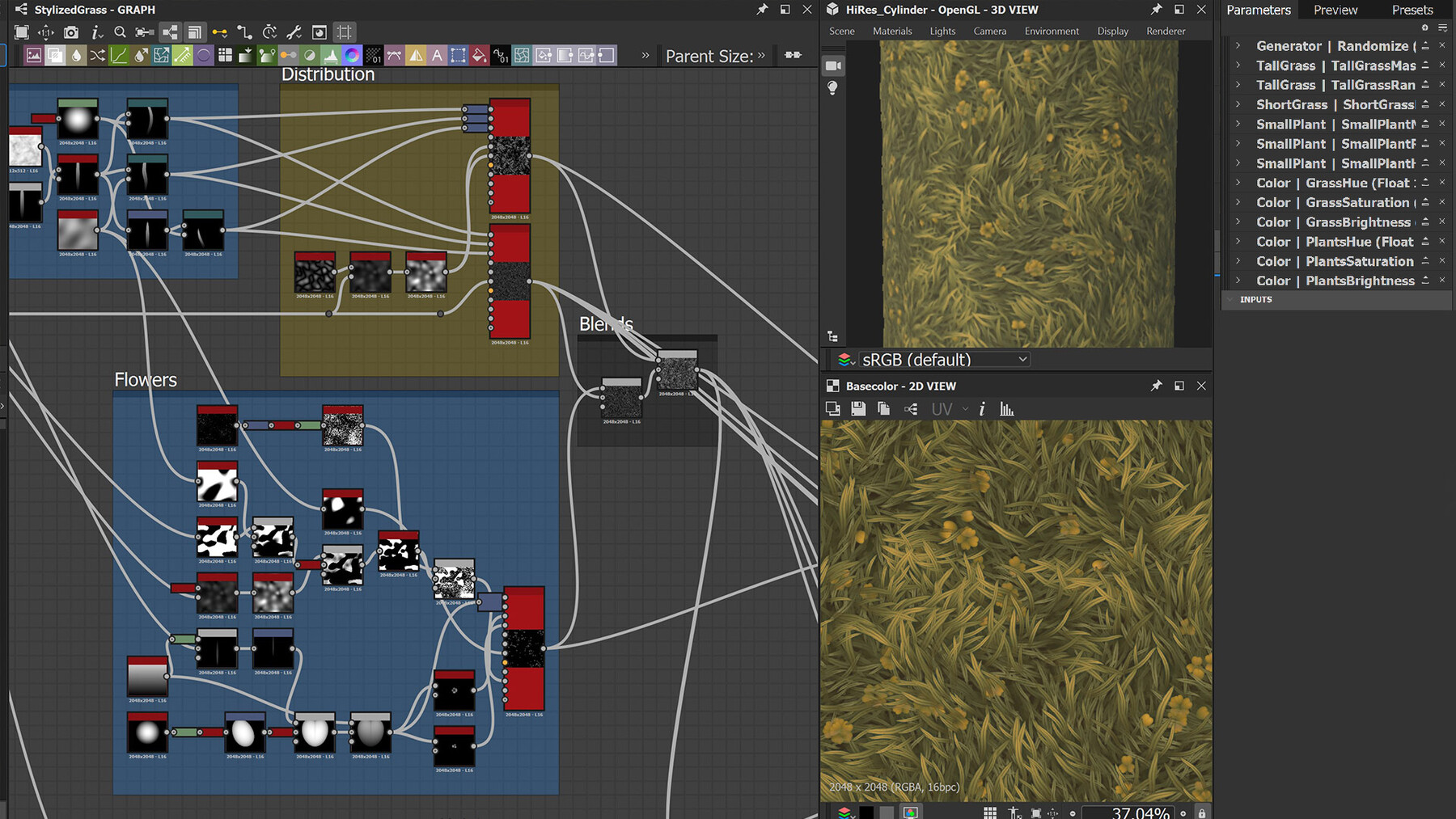Open the Environment menu in the 3D View
This screenshot has width=1456, height=819.
(x=1051, y=31)
